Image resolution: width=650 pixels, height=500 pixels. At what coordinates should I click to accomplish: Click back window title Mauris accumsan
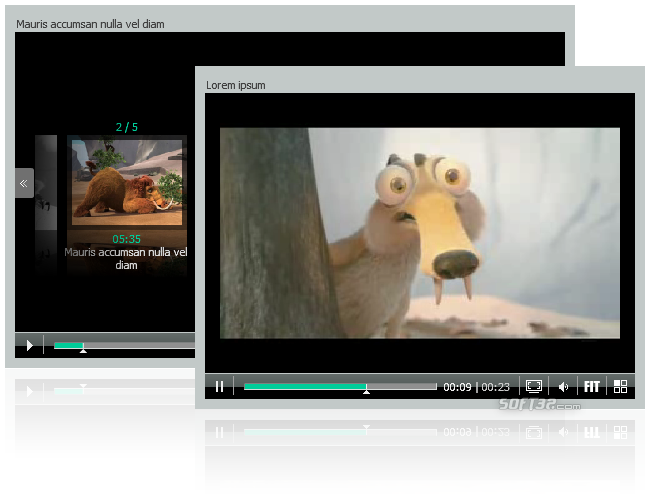tap(90, 24)
